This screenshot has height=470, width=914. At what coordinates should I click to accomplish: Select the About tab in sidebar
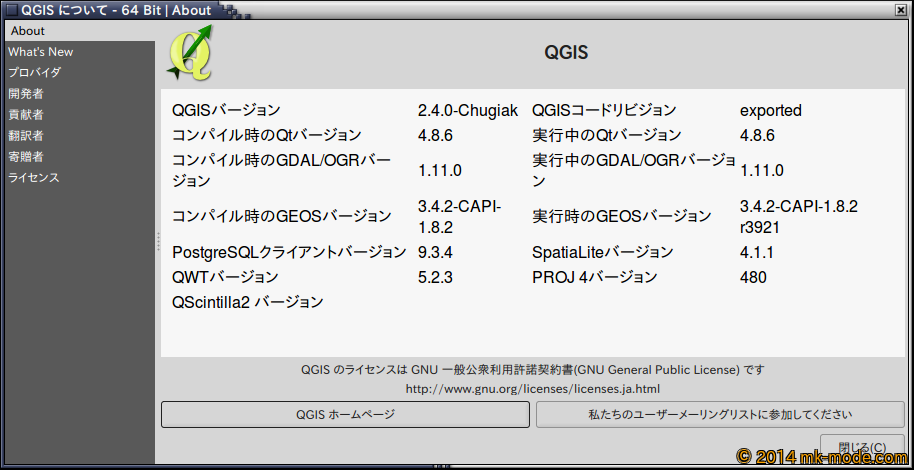[28, 31]
